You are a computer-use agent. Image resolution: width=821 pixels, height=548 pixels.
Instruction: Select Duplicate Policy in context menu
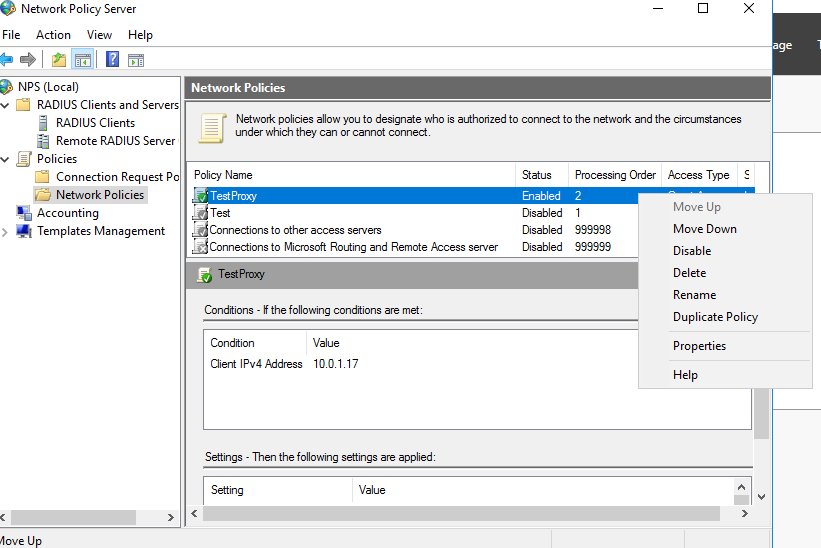715,317
